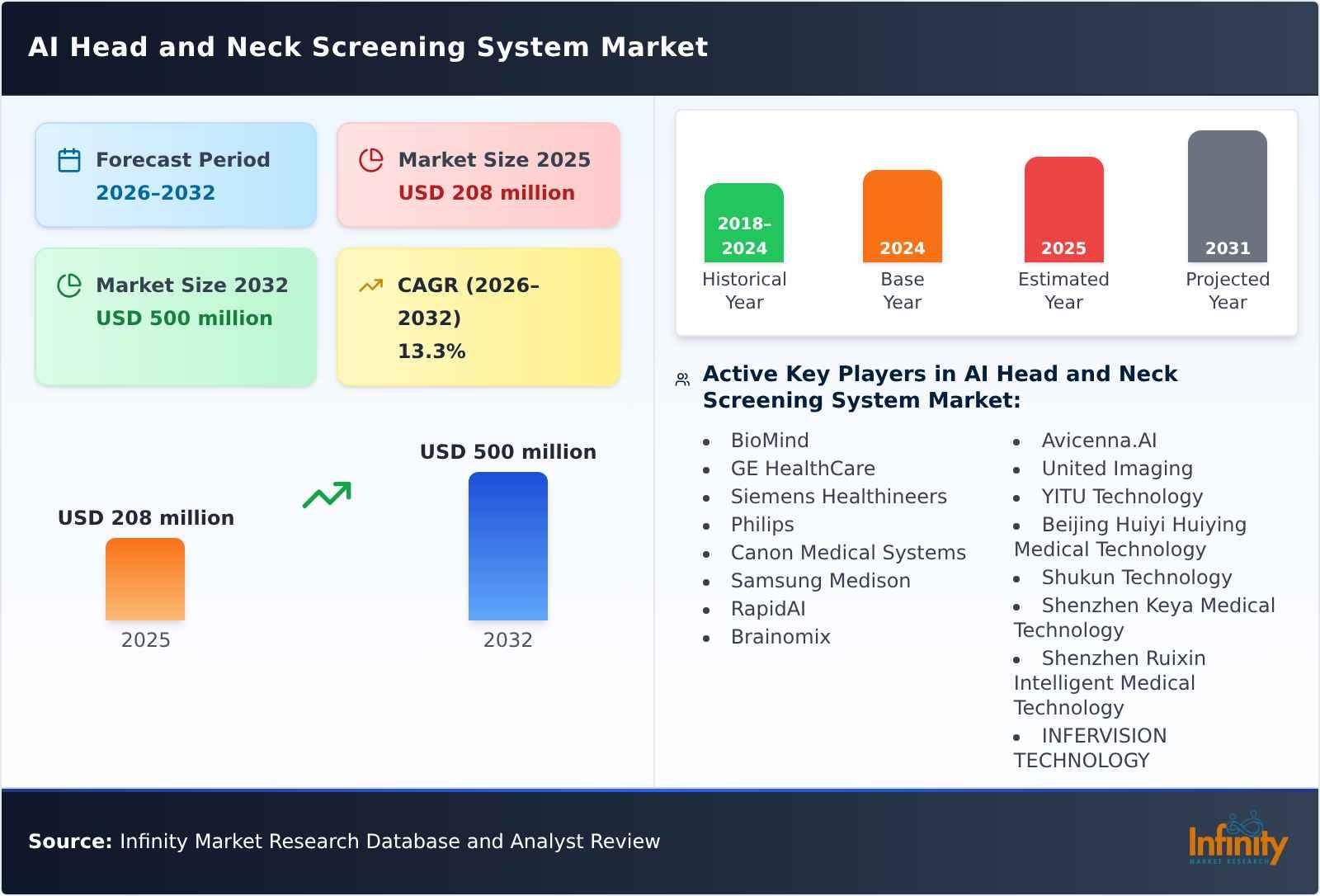This screenshot has width=1320, height=896.
Task: Click 'YITU Technology' in the list
Action: coord(1122,497)
